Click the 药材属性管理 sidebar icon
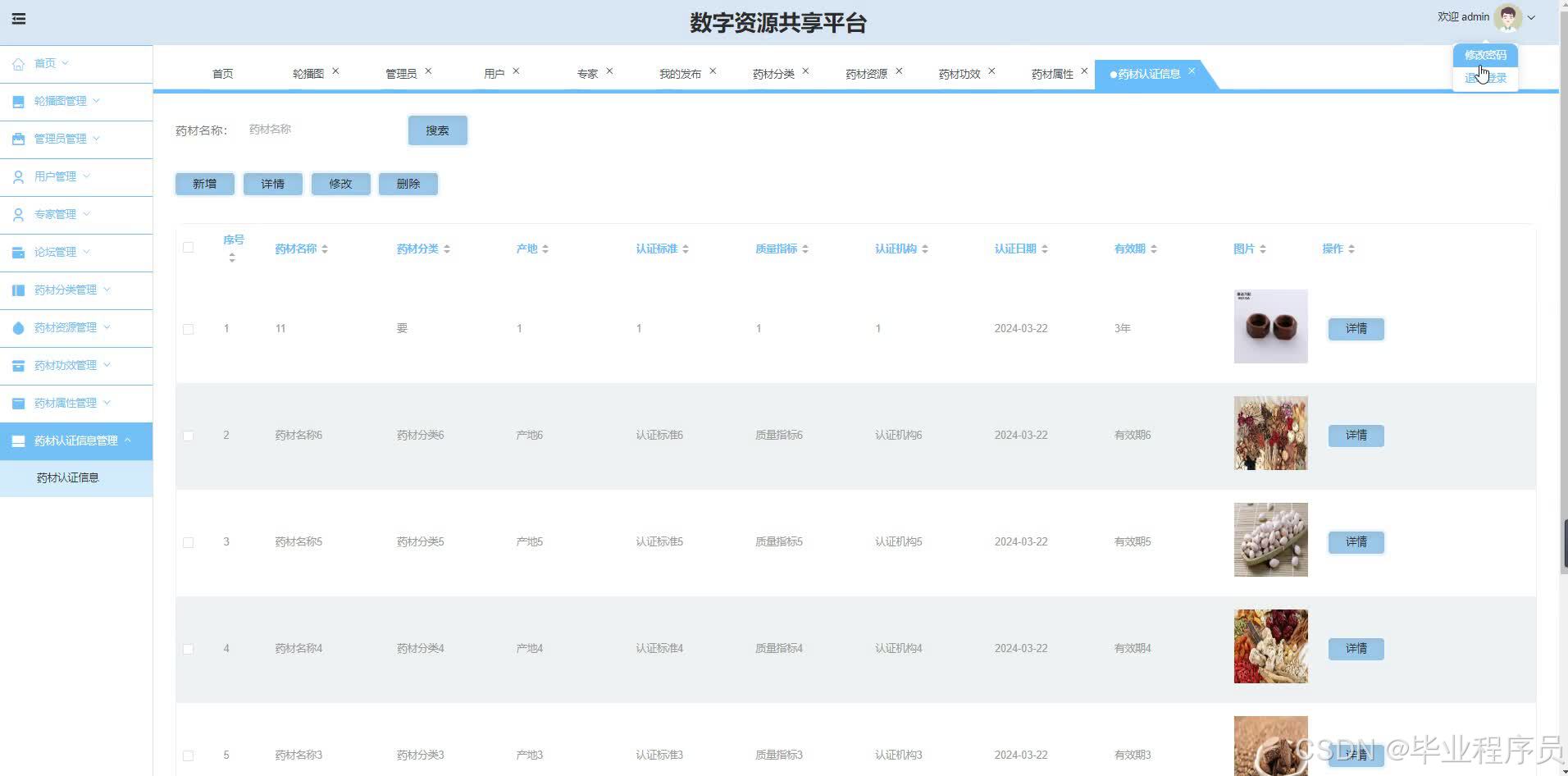The image size is (1568, 776). [x=18, y=403]
